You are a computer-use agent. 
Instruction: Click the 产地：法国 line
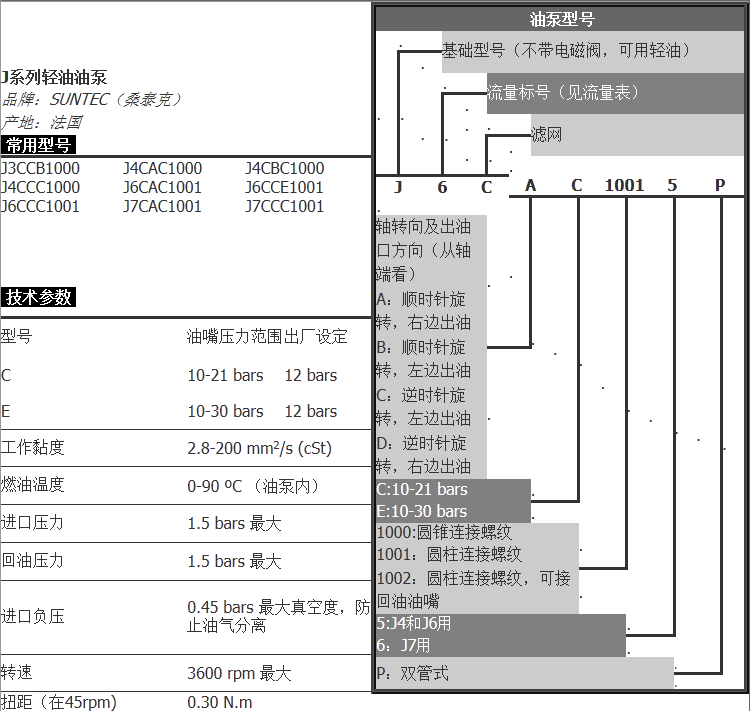(x=42, y=122)
